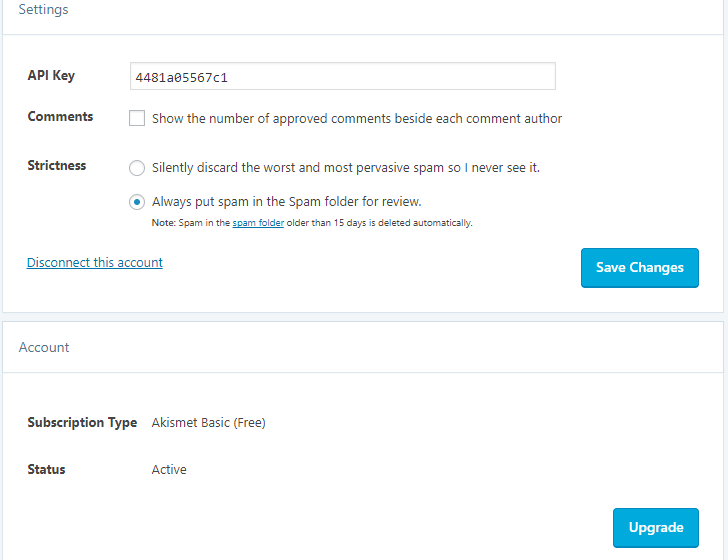Click the Account section heading
Viewport: 728px width, 560px height.
(44, 347)
